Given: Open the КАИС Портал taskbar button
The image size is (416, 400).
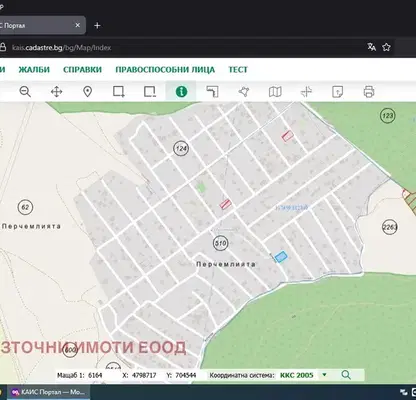Looking at the screenshot, I should click(x=49, y=392).
